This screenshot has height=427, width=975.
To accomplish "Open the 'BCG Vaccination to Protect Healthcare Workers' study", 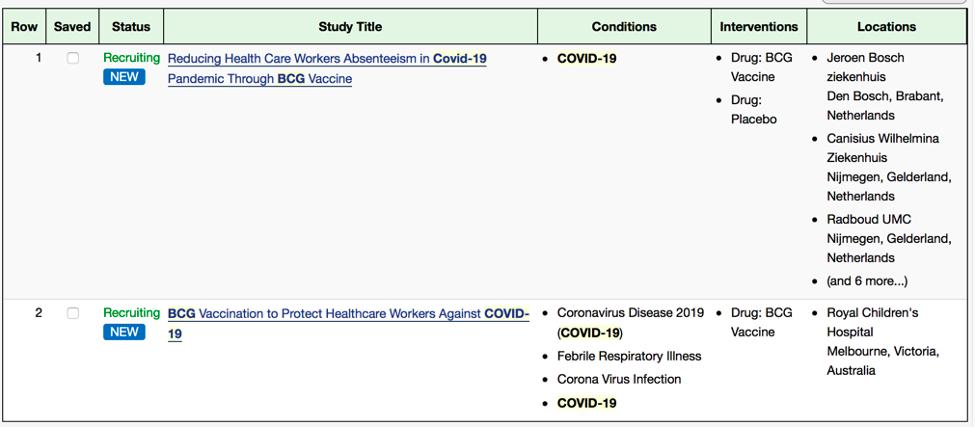I will click(x=348, y=314).
